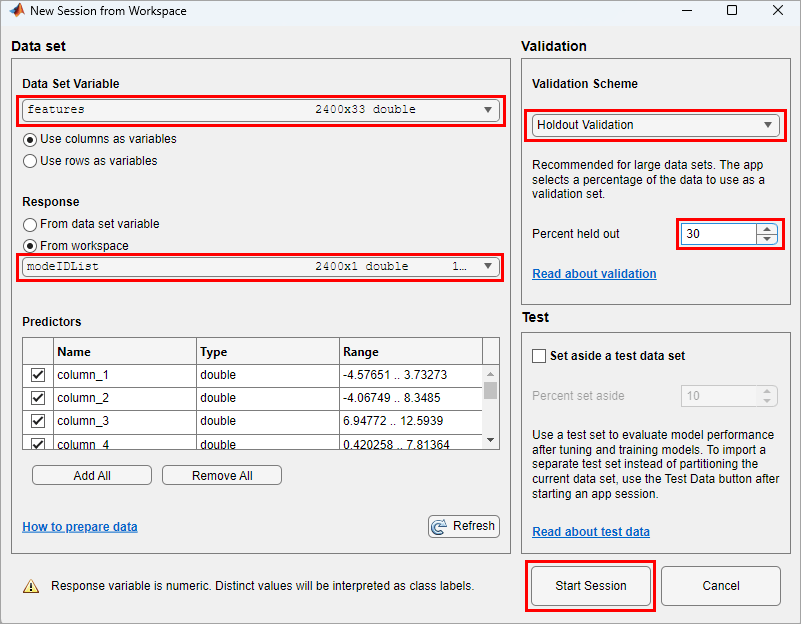
Task: Open the Read about validation link
Action: (x=594, y=274)
